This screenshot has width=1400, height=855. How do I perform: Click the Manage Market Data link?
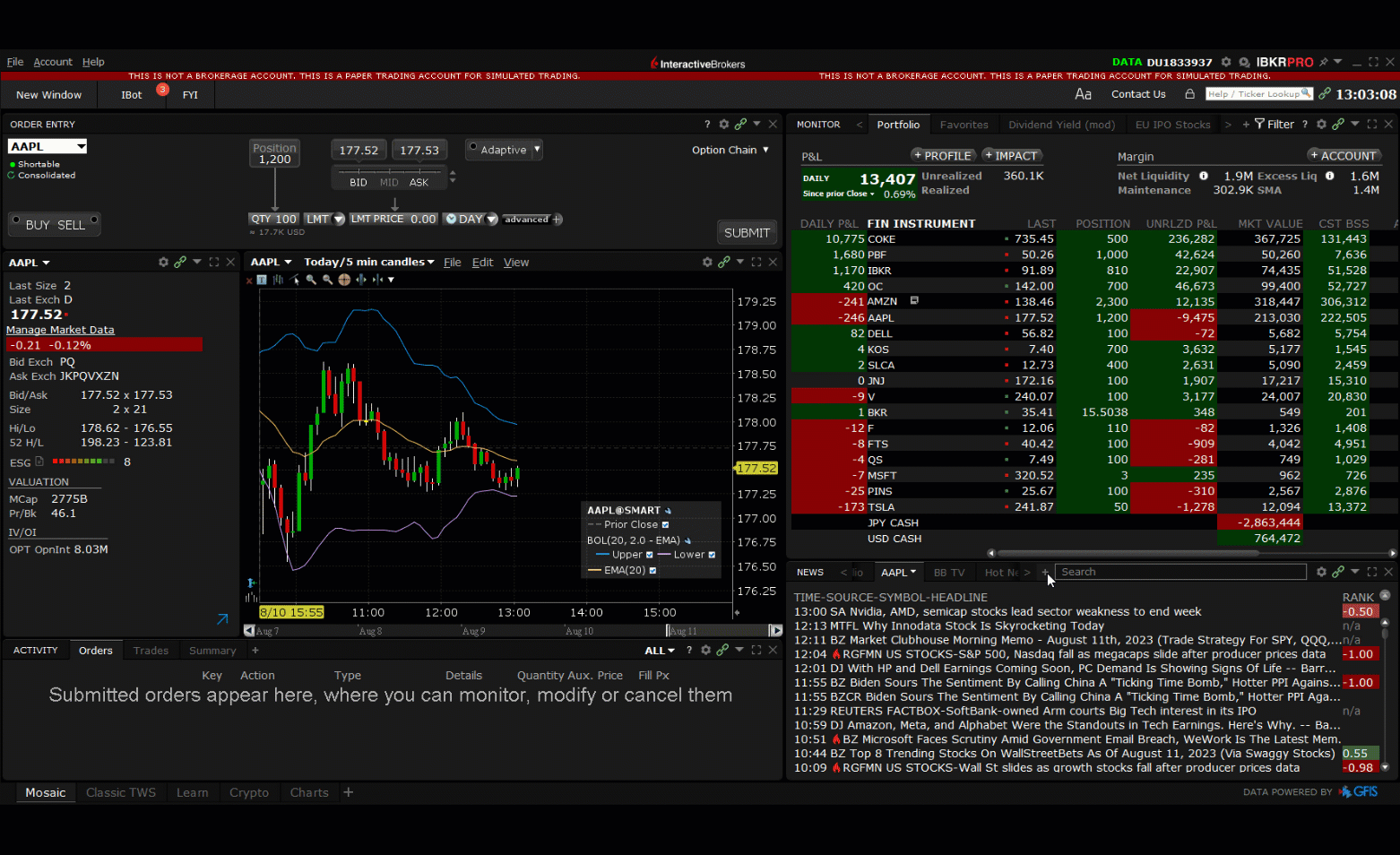60,330
